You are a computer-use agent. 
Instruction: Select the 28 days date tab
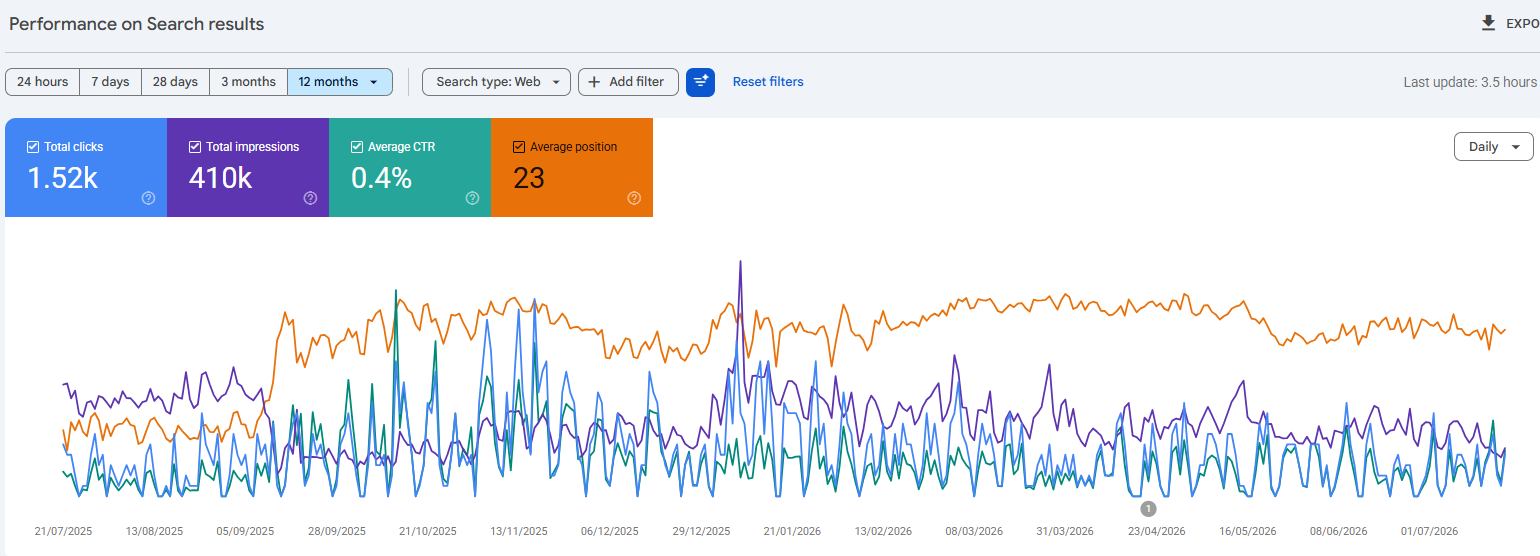click(x=175, y=82)
